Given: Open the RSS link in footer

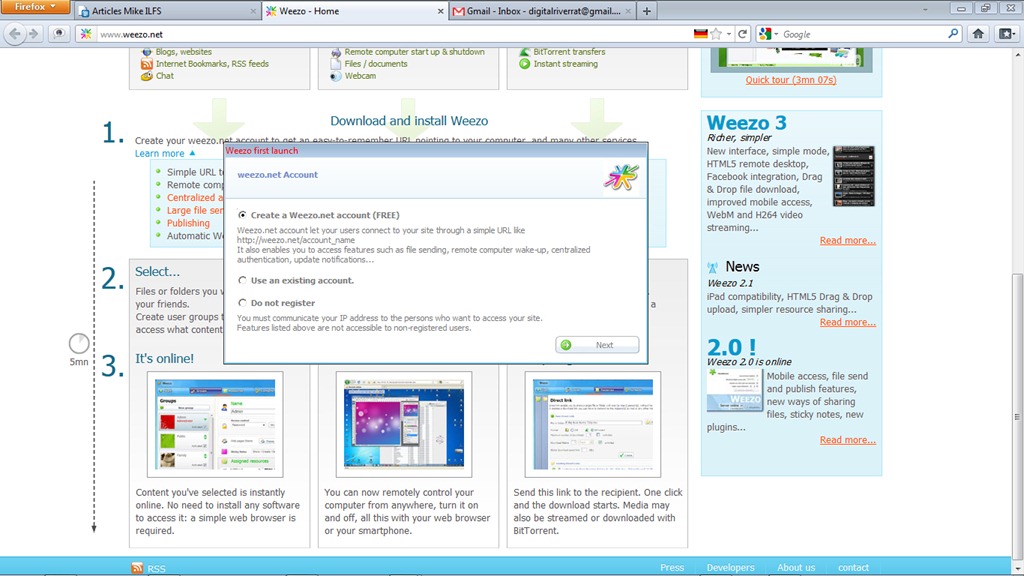Looking at the screenshot, I should (156, 568).
